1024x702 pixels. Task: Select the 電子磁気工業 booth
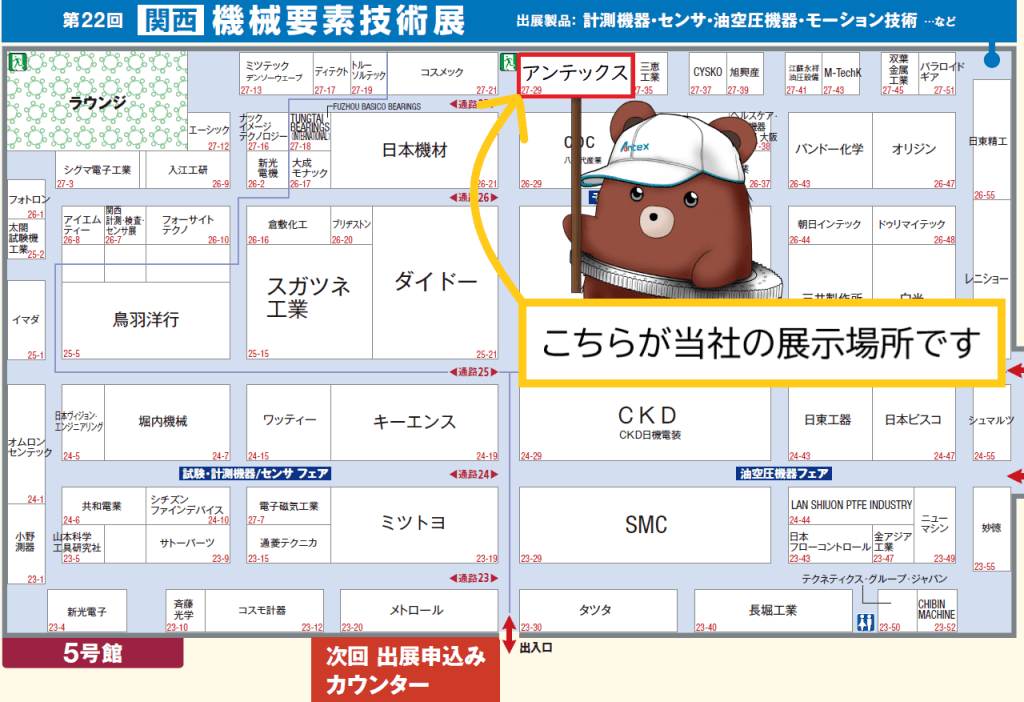click(289, 506)
